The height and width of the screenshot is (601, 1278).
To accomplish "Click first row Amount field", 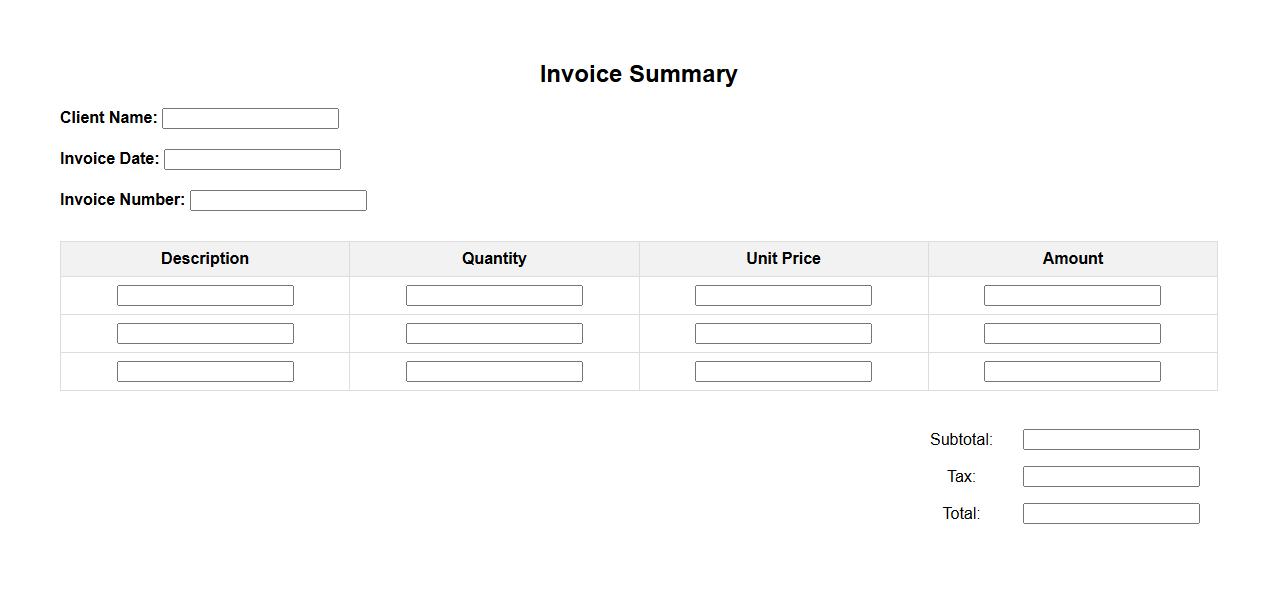I will (x=1072, y=295).
